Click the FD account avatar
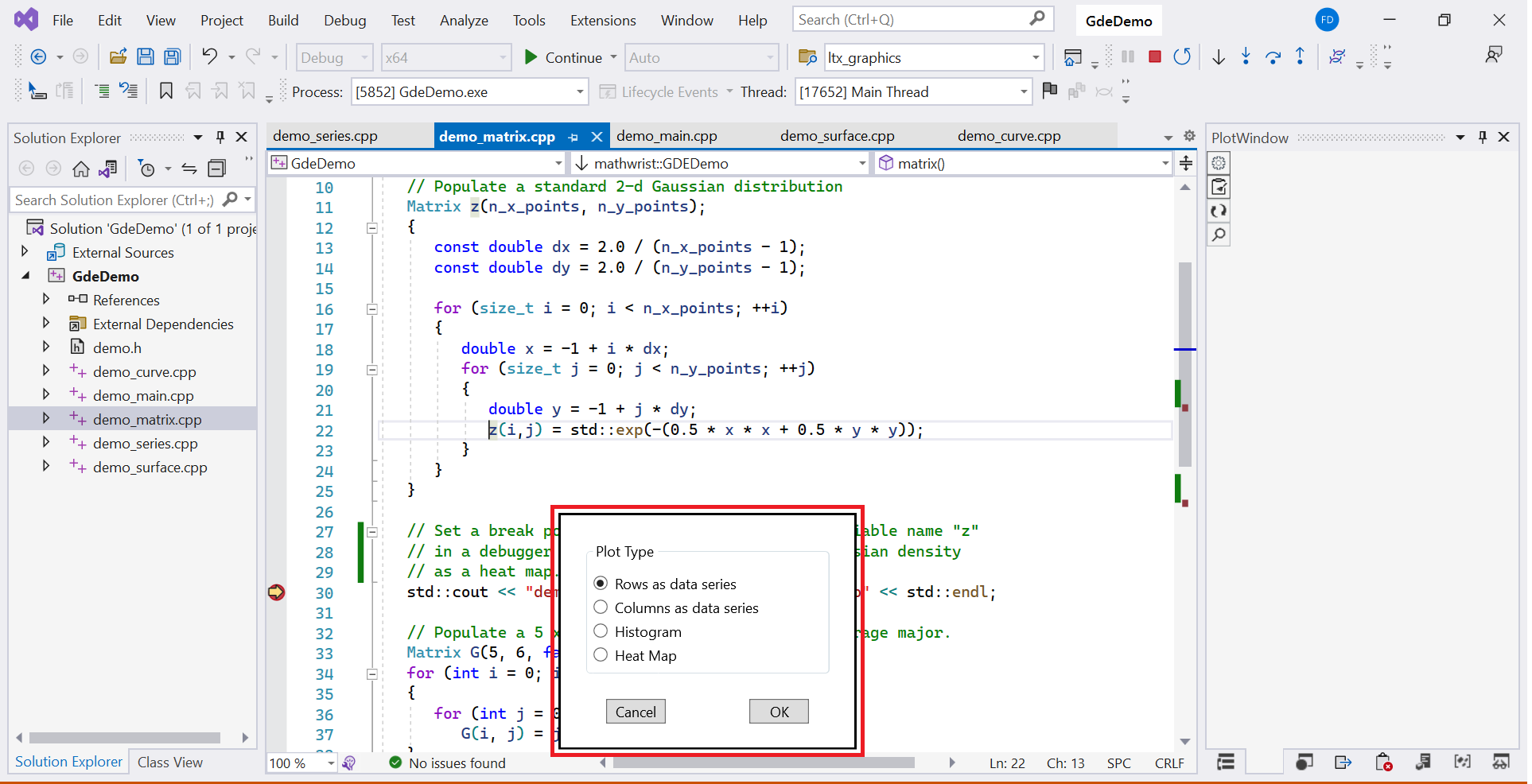 [1327, 20]
